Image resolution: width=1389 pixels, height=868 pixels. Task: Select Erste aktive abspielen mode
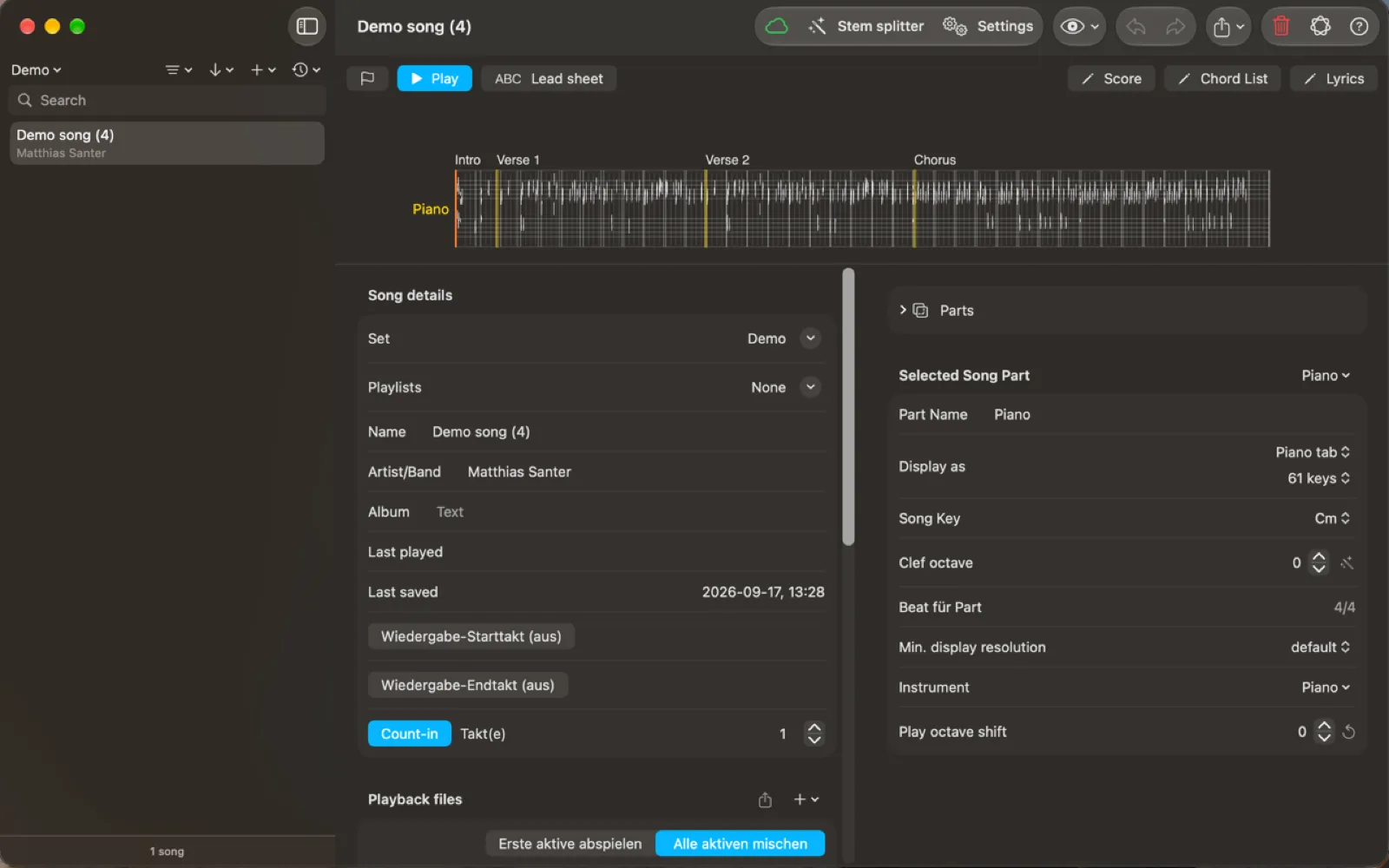(x=570, y=844)
